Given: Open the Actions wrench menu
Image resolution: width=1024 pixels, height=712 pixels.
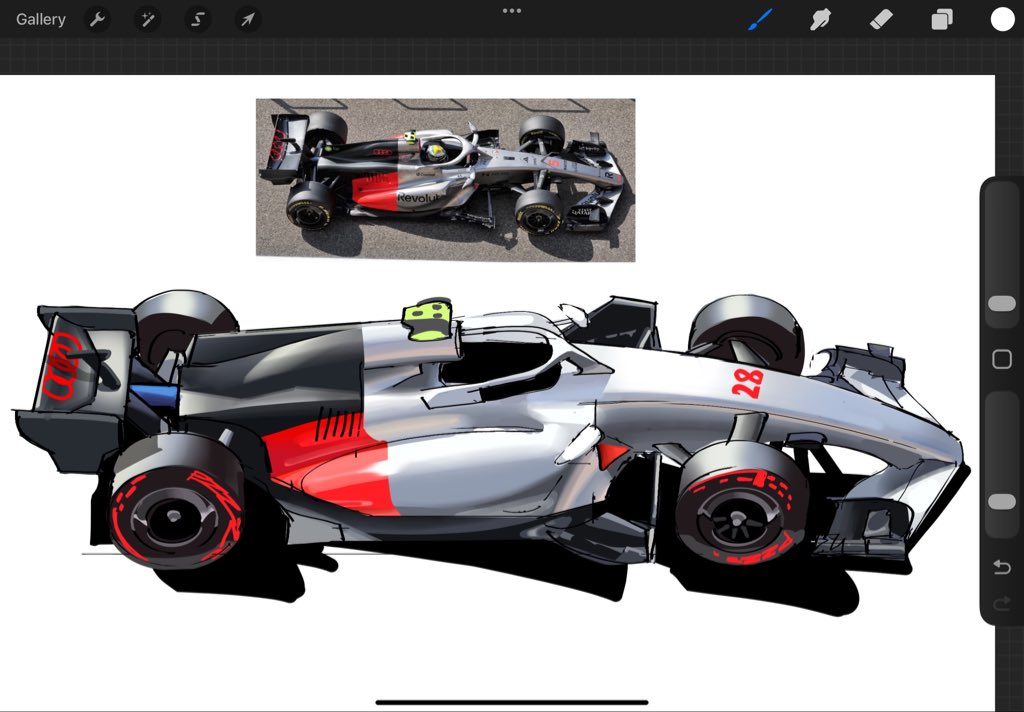Looking at the screenshot, I should (97, 19).
